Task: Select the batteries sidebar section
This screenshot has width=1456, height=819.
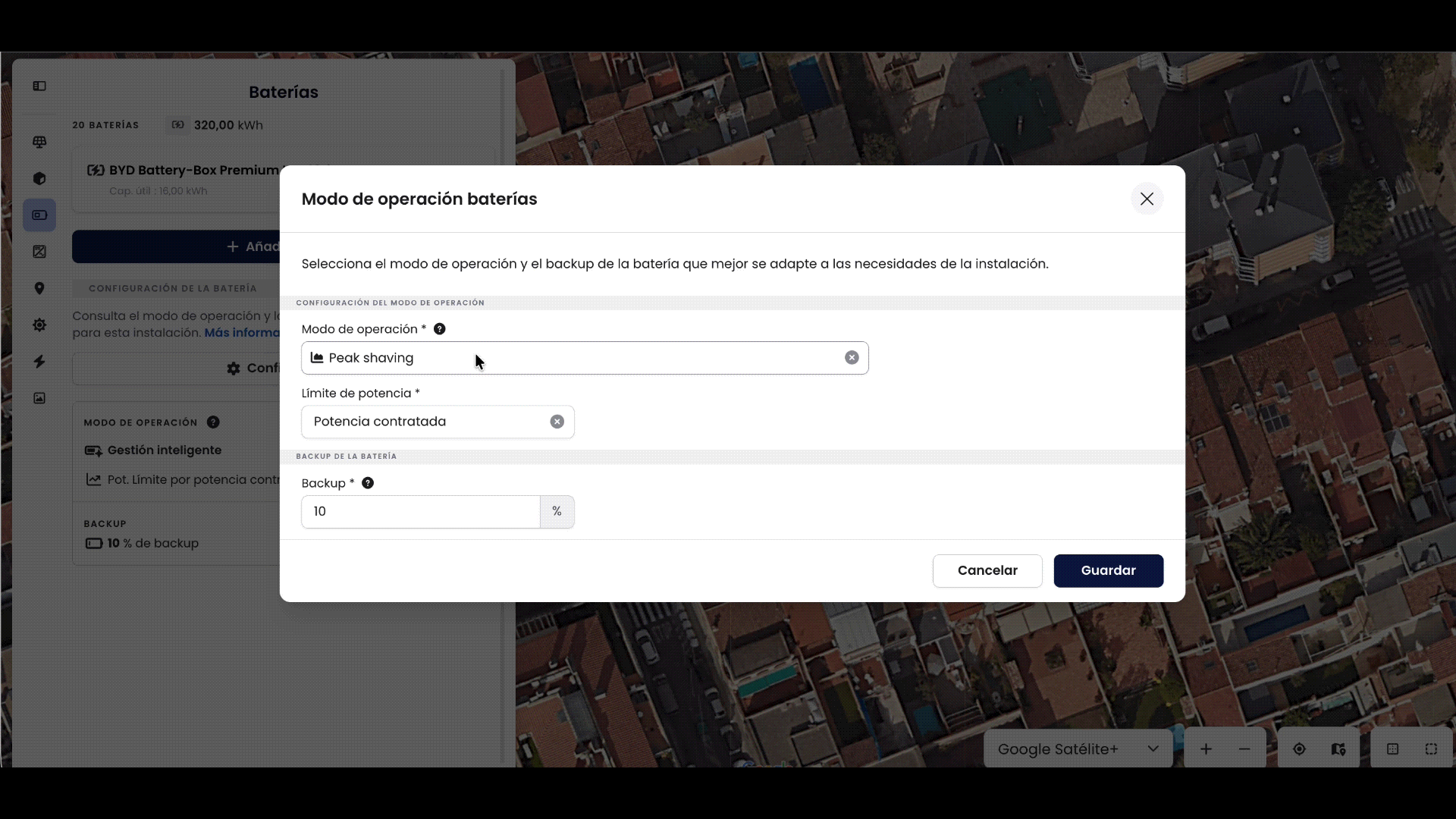Action: tap(39, 215)
